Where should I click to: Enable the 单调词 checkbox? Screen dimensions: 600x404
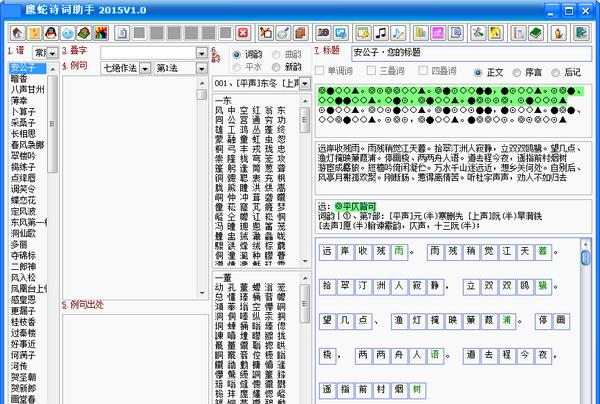pyautogui.click(x=321, y=72)
